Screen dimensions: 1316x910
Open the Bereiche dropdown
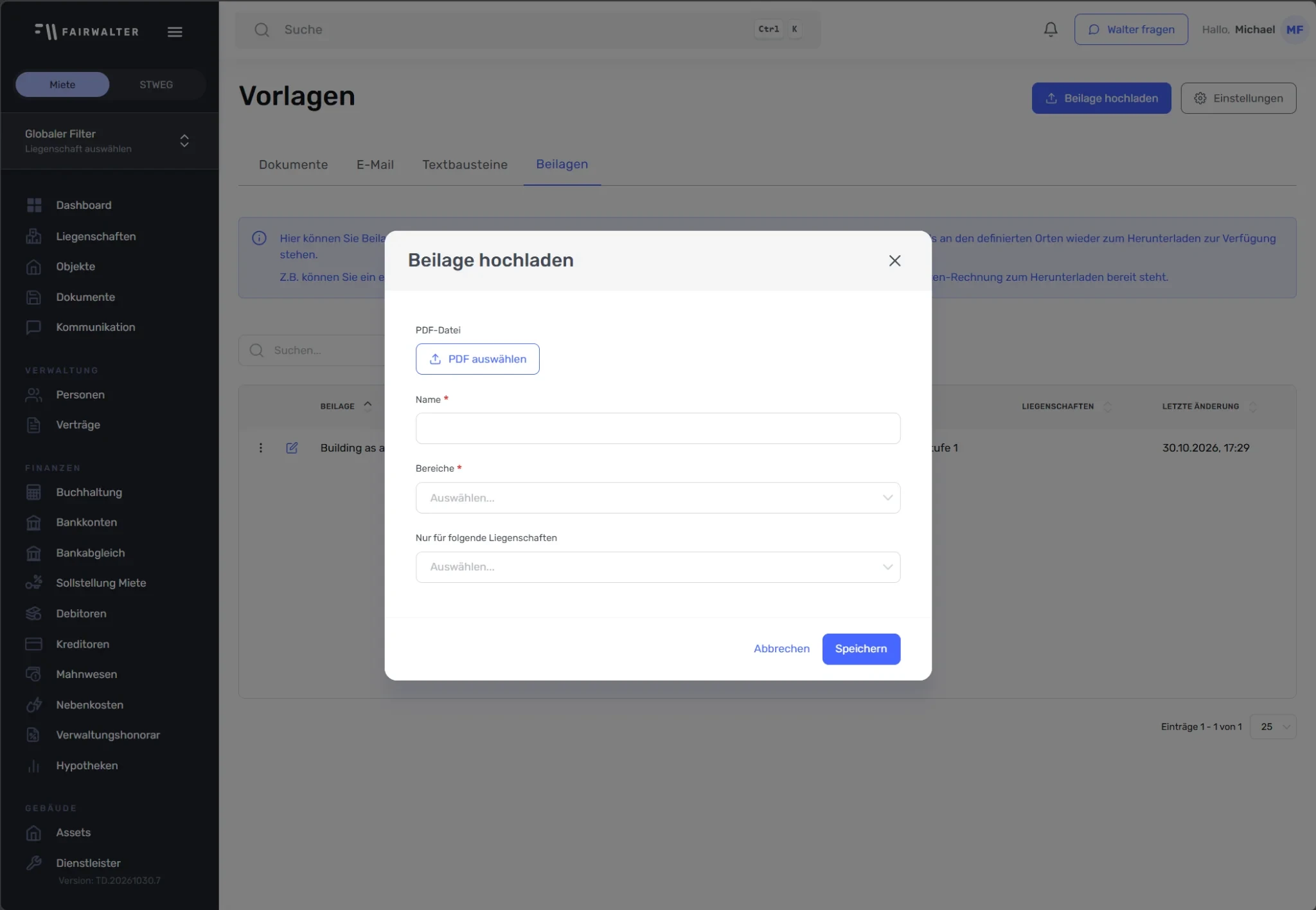coord(657,497)
